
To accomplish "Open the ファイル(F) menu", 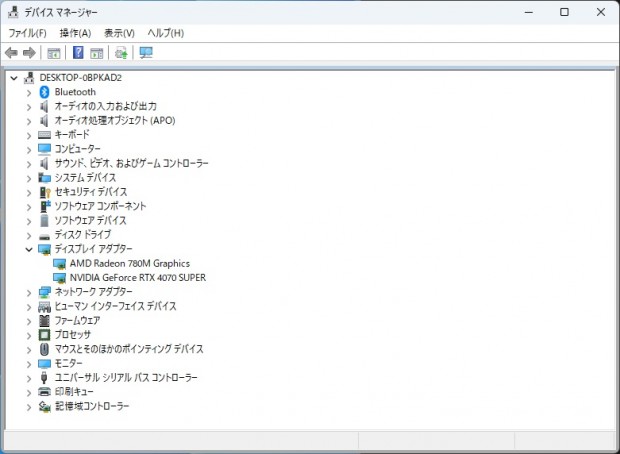I will [x=27, y=33].
